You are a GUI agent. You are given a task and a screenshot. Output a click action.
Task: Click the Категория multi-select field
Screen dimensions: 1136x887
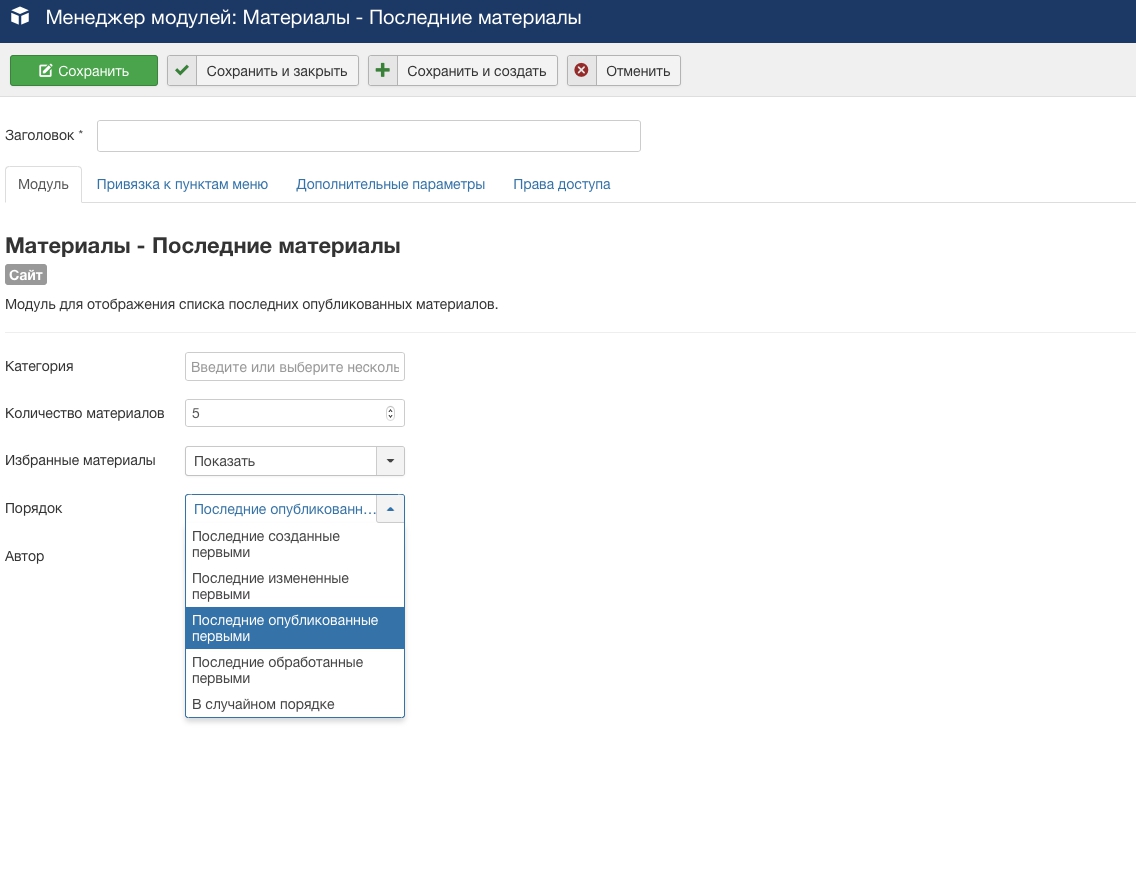295,367
